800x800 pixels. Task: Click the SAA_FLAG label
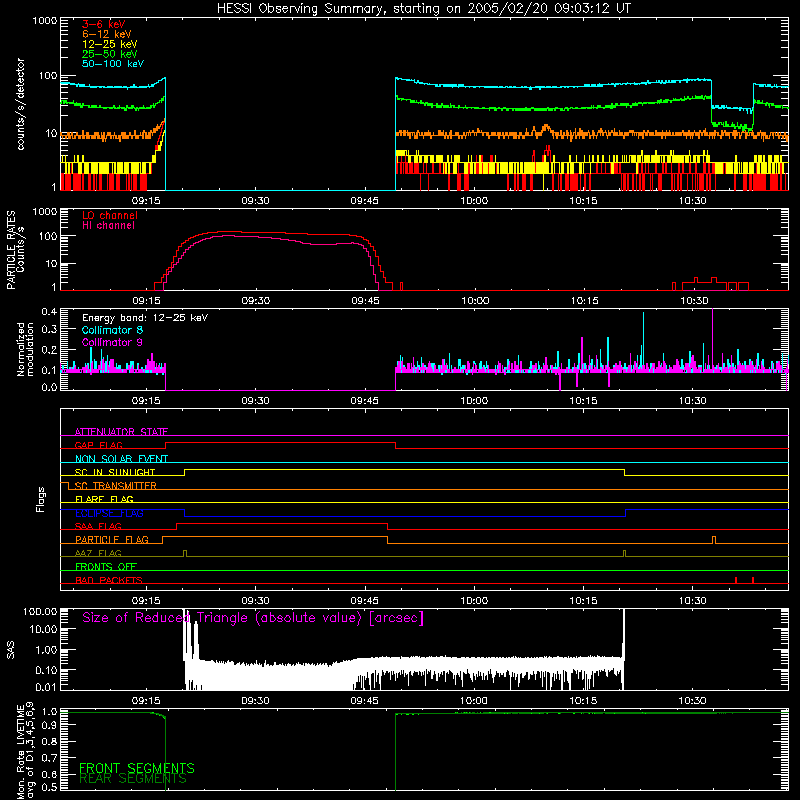click(98, 526)
